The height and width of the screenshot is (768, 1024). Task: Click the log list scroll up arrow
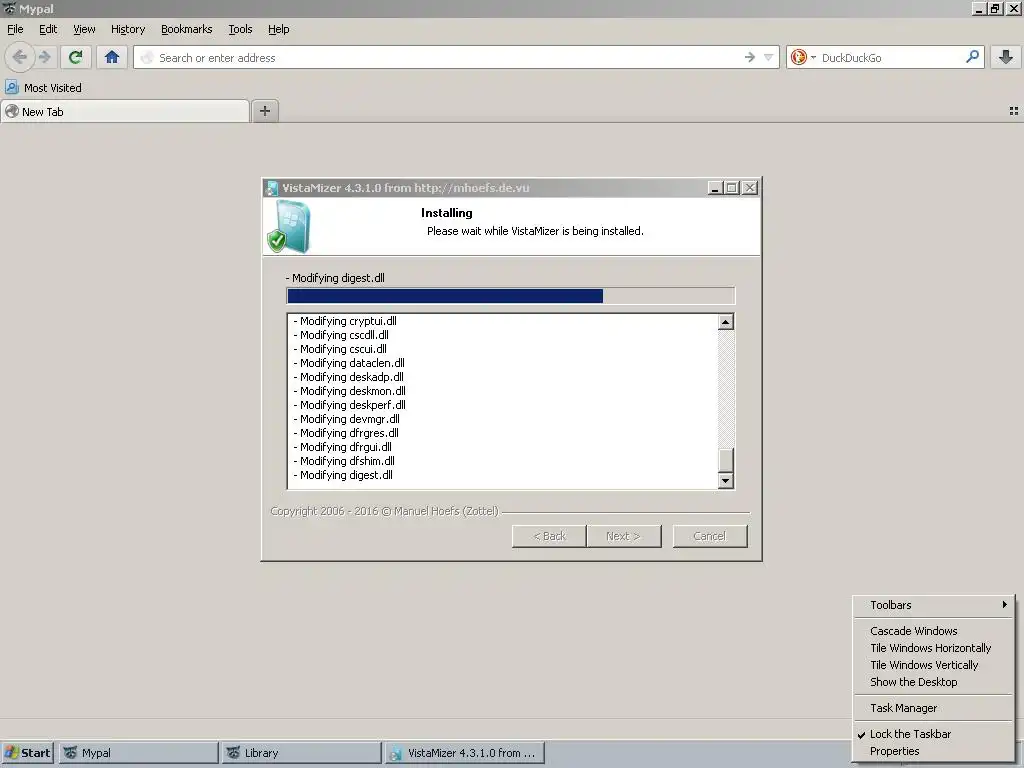(x=726, y=322)
